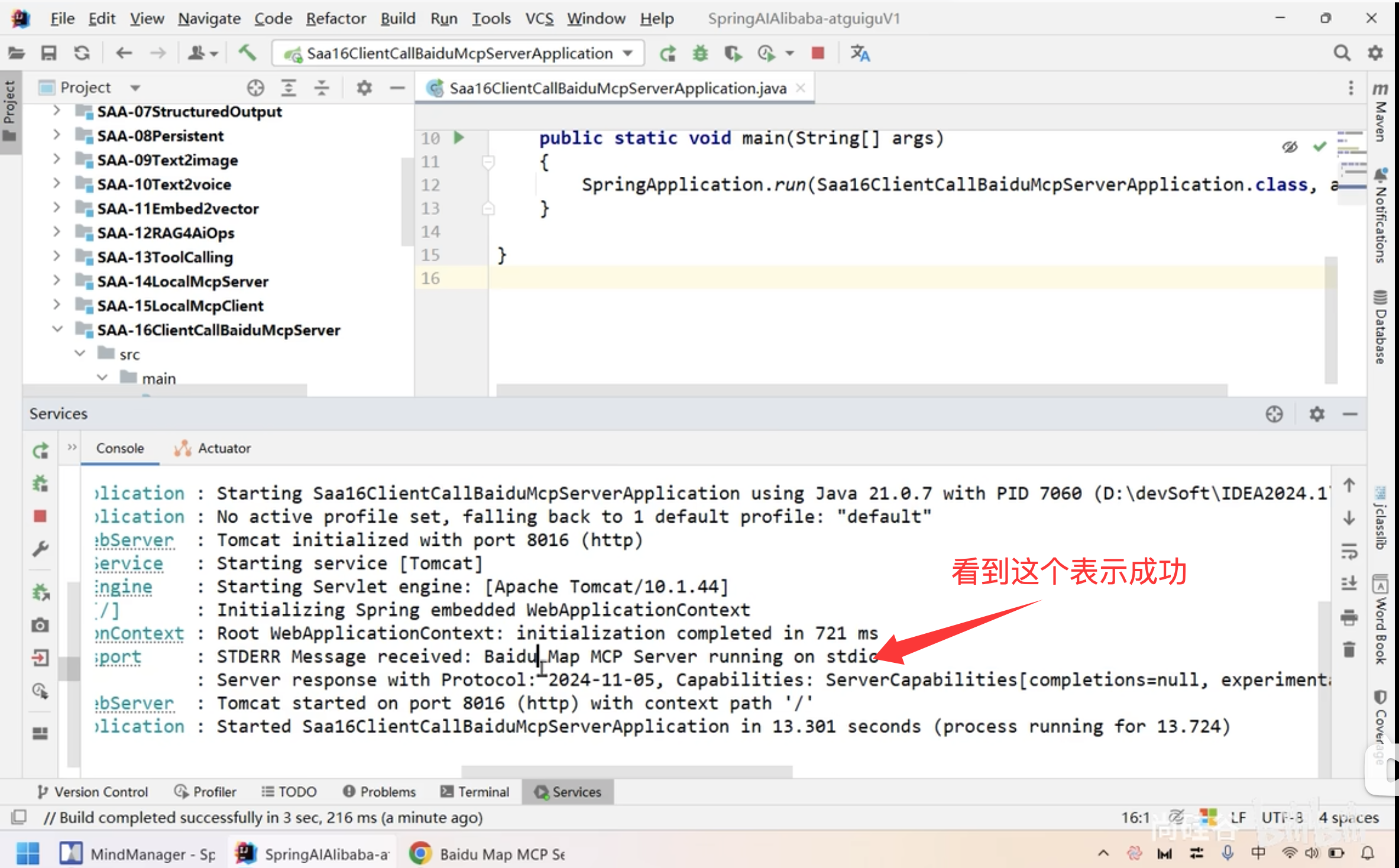Click the Build project hammer icon
The image size is (1399, 868).
(x=247, y=53)
